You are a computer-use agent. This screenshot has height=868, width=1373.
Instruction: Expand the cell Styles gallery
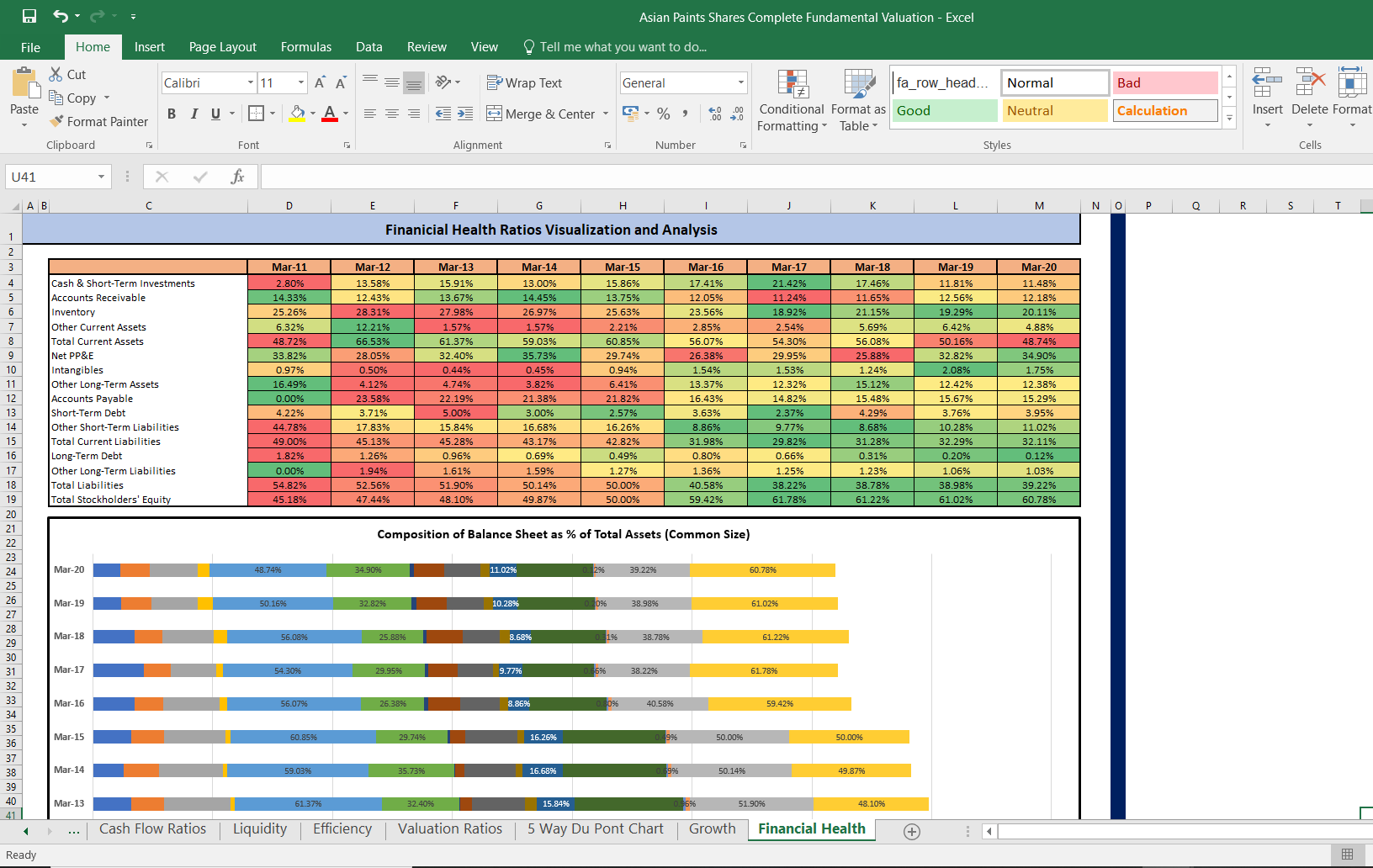1229,118
